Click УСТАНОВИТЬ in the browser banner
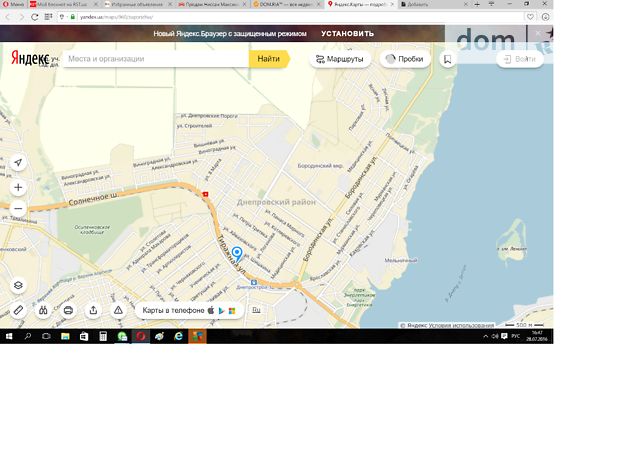This screenshot has width=620, height=460. click(348, 34)
